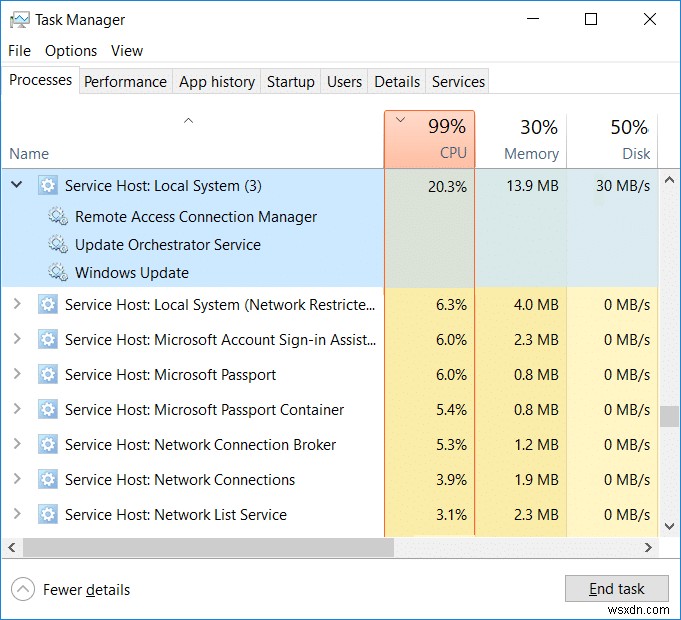Open the File menu

click(x=20, y=51)
